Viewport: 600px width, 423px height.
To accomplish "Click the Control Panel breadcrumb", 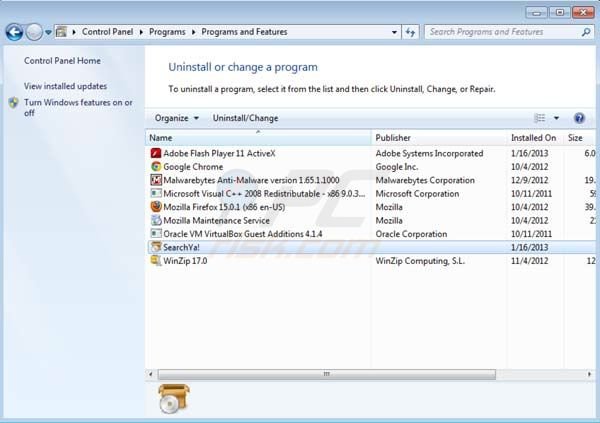I will pos(108,32).
